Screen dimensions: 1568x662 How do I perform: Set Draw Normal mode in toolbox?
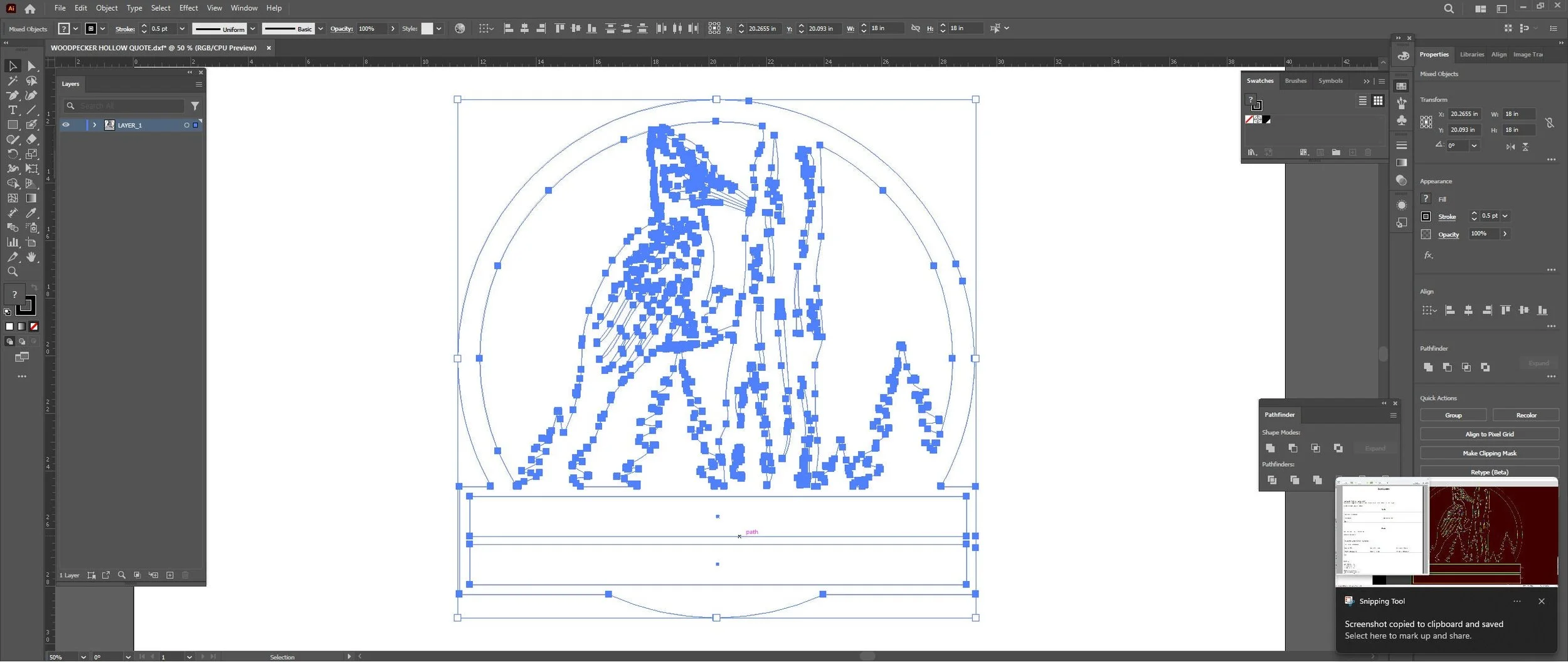tap(9, 341)
